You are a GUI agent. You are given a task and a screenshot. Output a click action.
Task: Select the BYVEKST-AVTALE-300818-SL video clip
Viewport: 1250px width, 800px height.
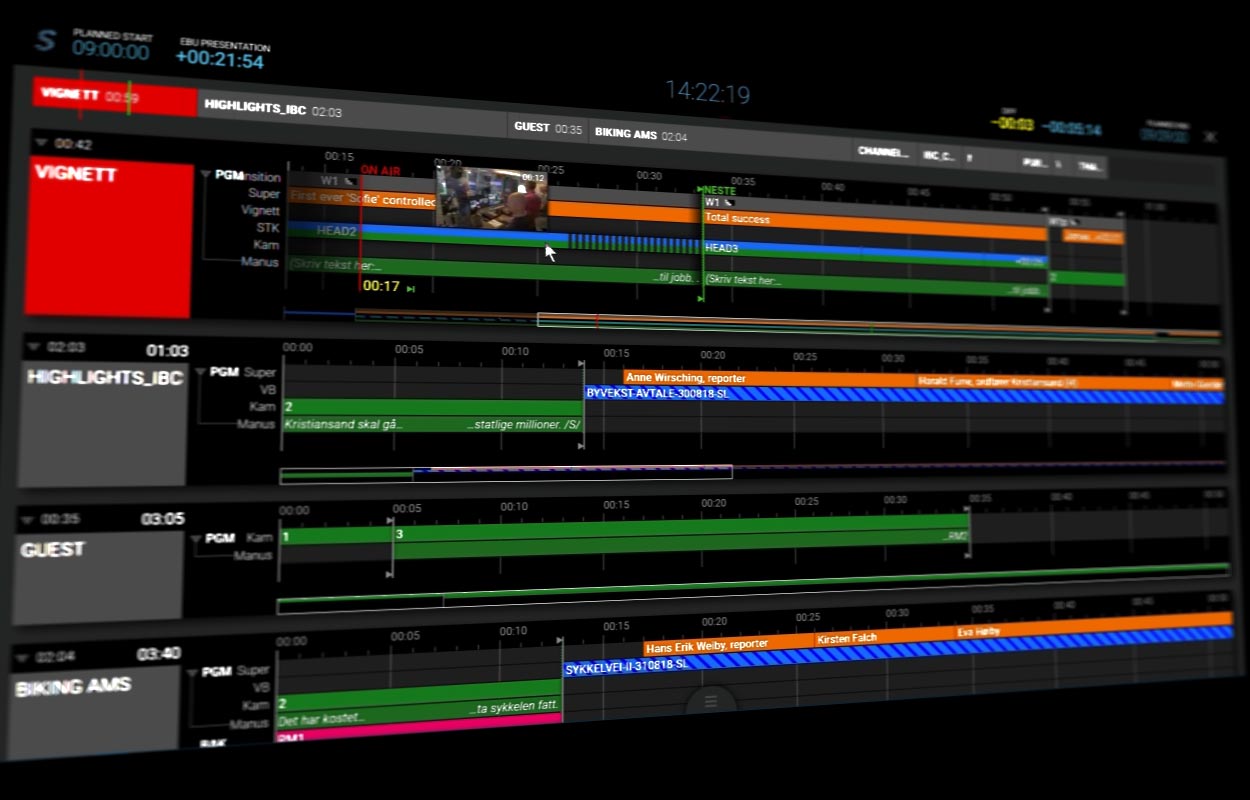(x=904, y=395)
